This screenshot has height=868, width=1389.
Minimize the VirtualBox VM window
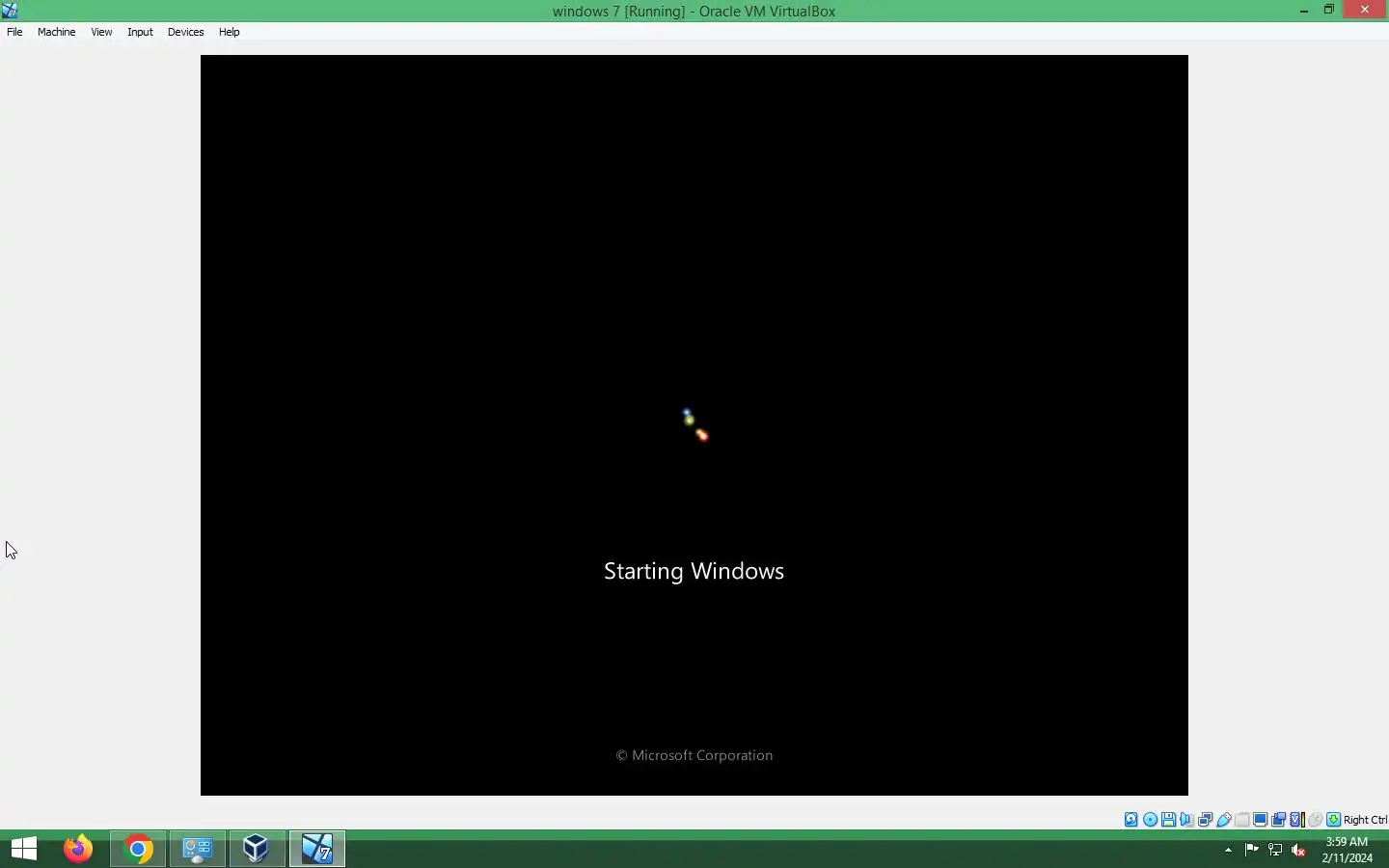tap(1305, 11)
